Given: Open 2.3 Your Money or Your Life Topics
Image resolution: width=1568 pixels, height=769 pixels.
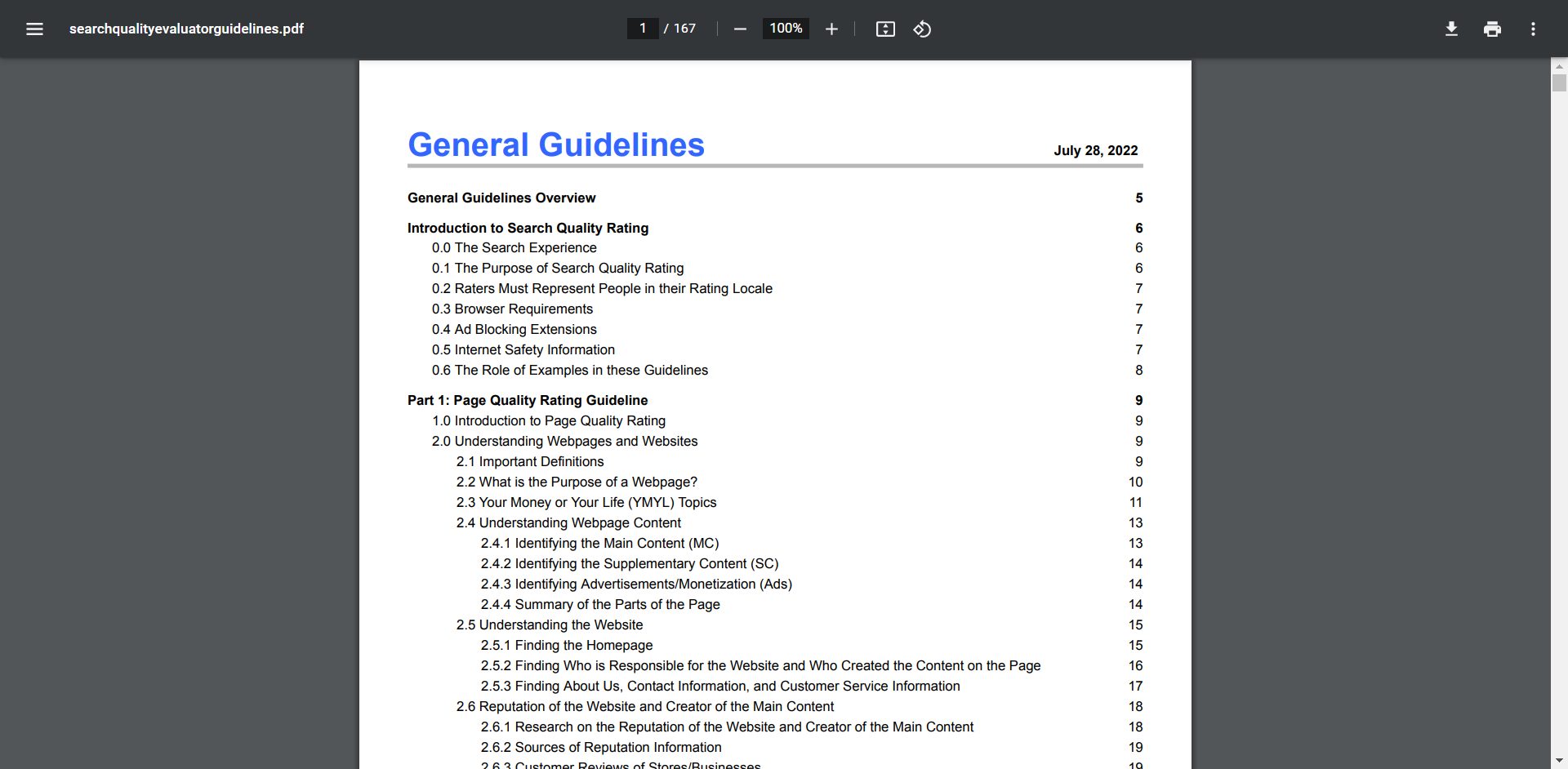Looking at the screenshot, I should click(586, 502).
